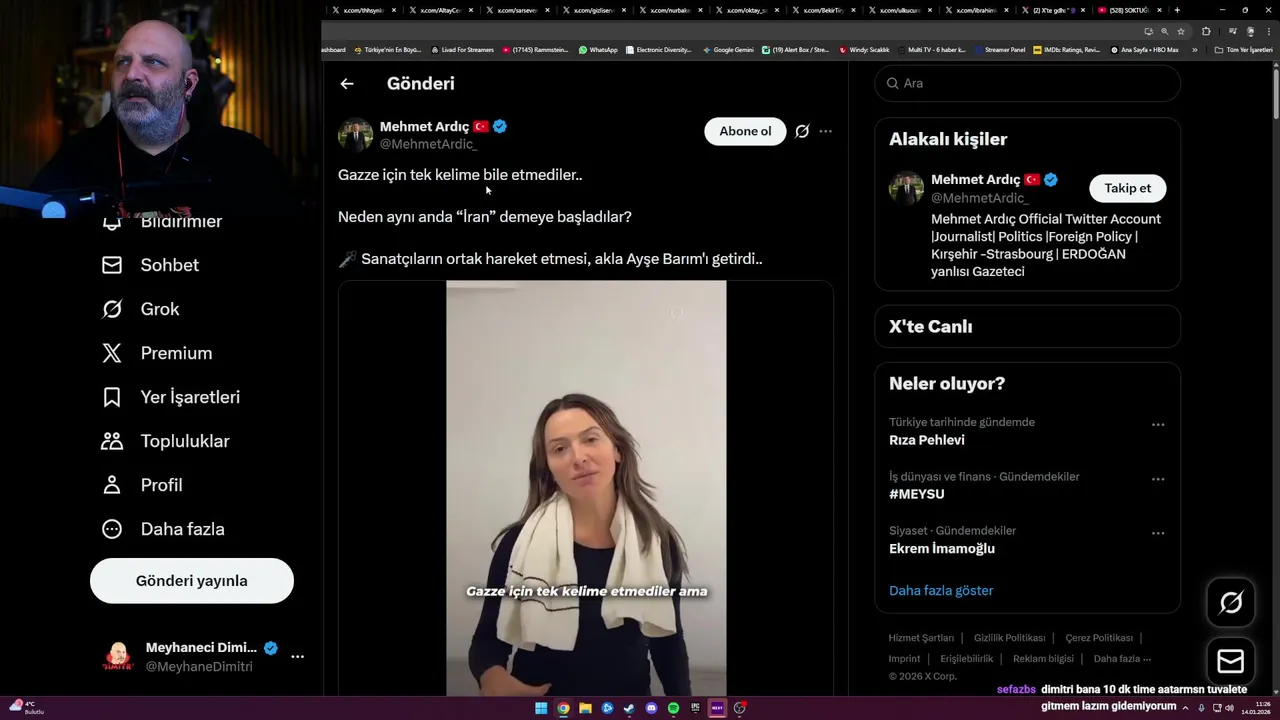This screenshot has width=1280, height=720.
Task: Open WhatsApp bookmark
Action: (598, 49)
